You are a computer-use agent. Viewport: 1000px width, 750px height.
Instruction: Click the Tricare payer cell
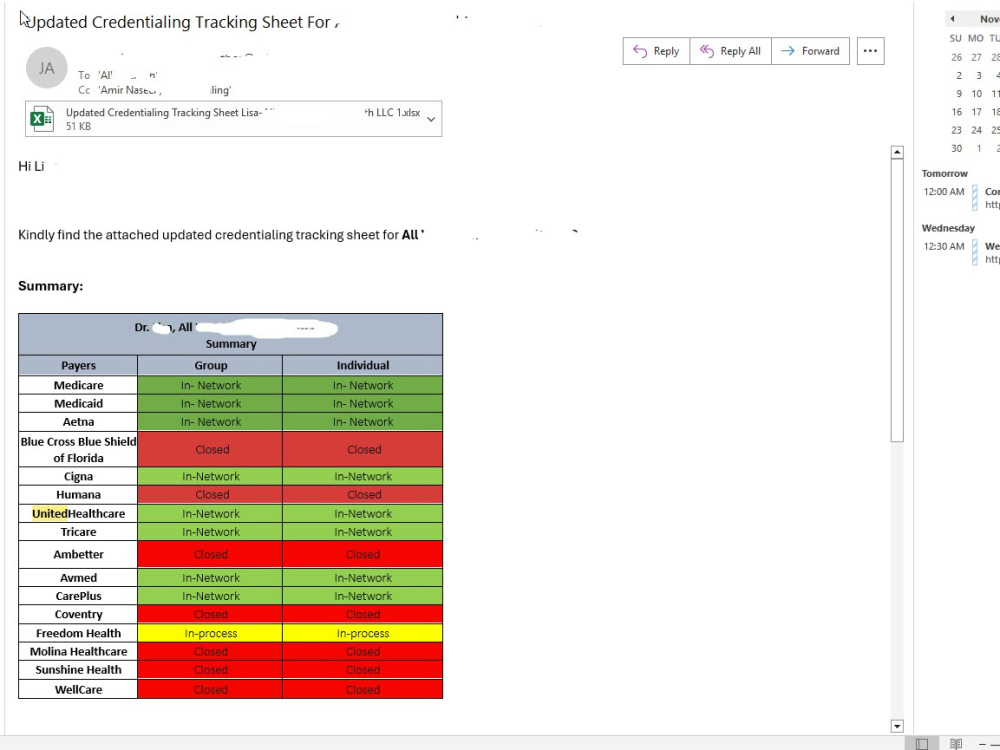pyautogui.click(x=78, y=532)
